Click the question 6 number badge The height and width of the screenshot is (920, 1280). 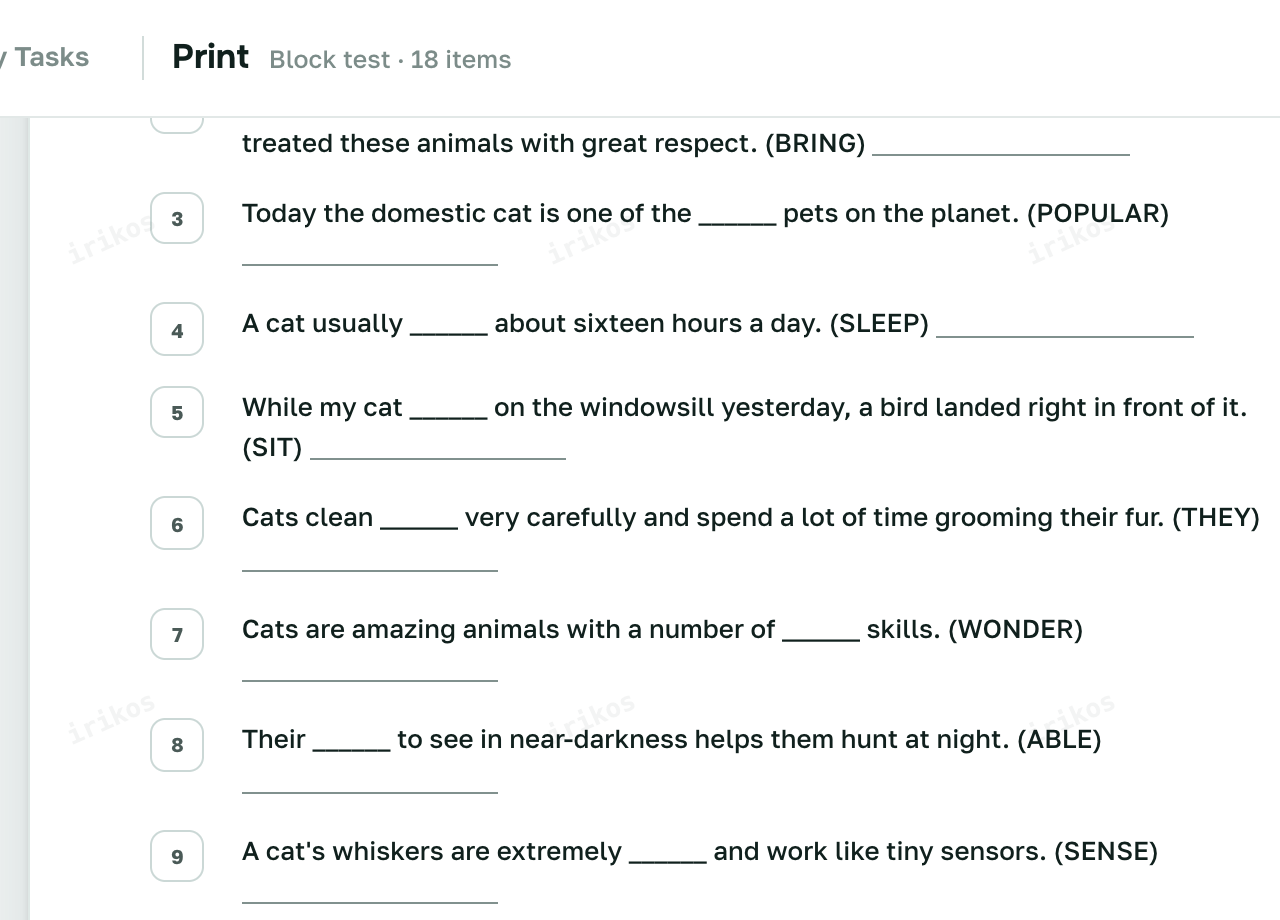point(177,523)
